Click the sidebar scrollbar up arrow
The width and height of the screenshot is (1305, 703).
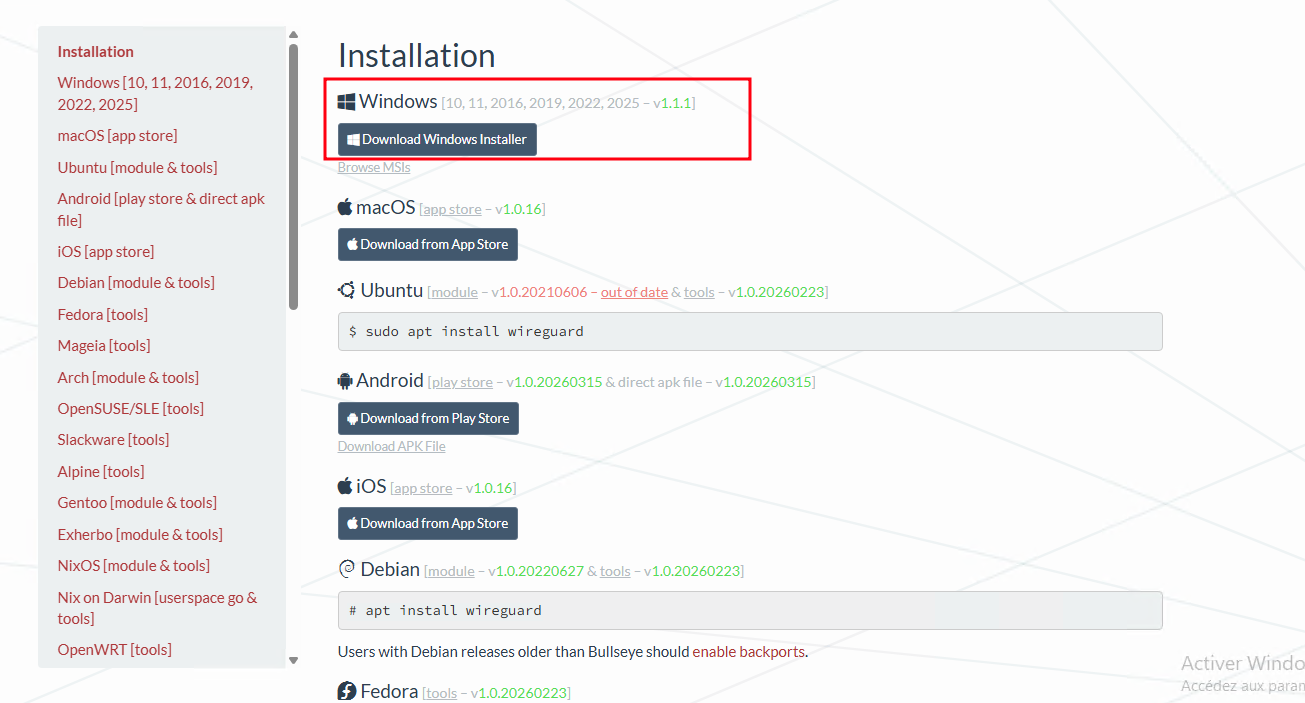tap(293, 34)
